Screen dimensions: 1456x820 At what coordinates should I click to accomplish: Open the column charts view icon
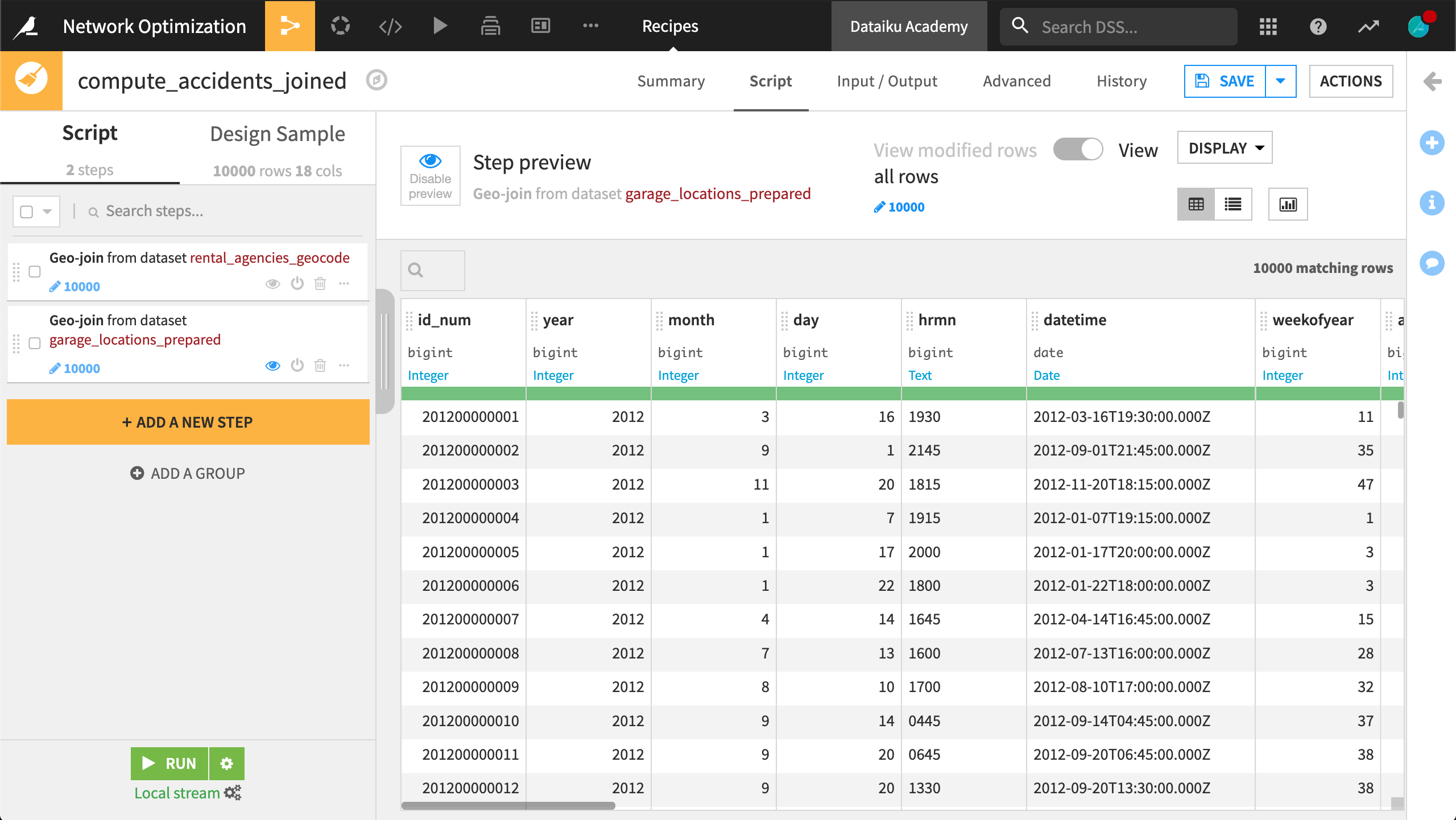click(1288, 204)
